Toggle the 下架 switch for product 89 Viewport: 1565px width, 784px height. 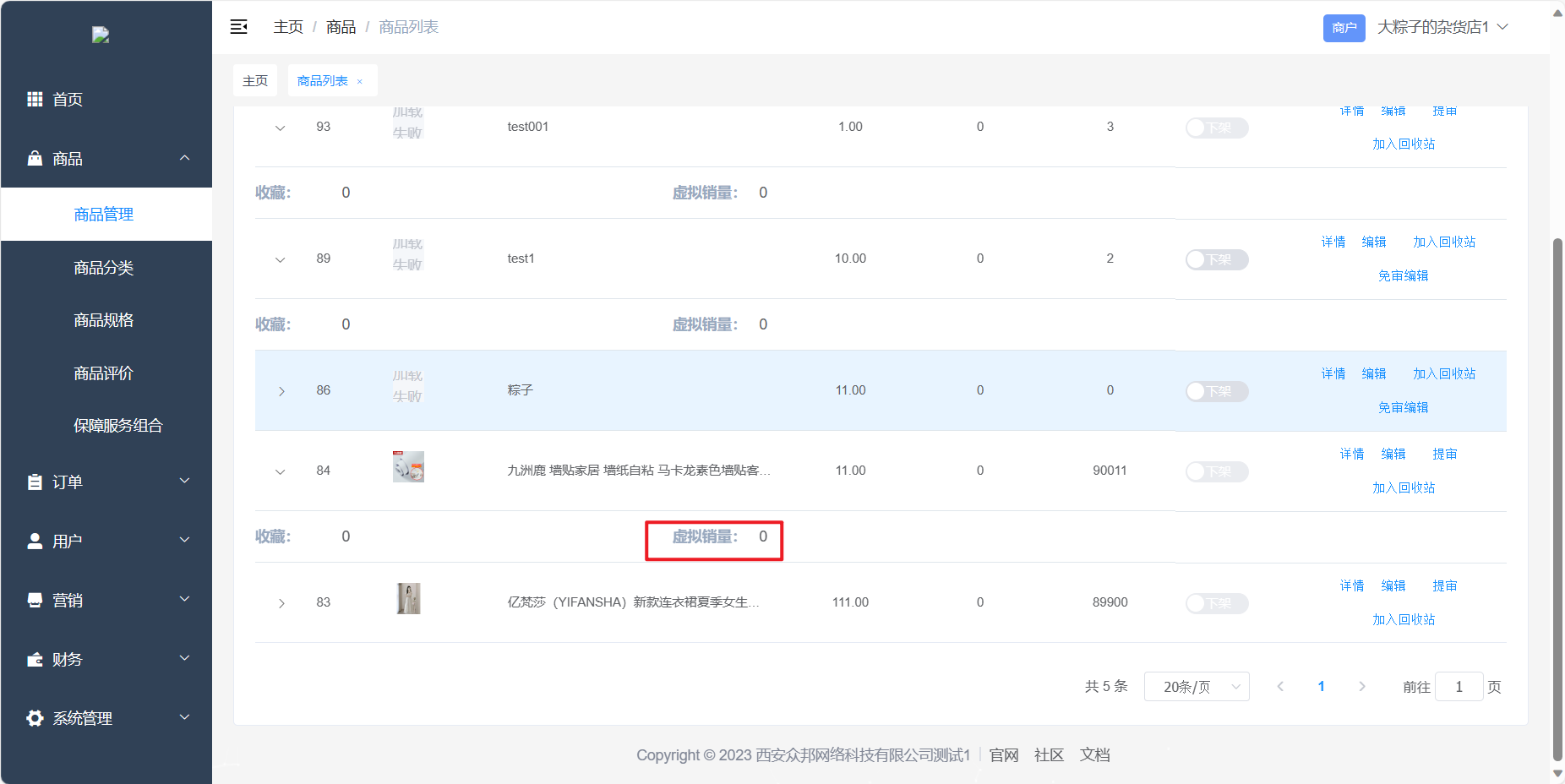tap(1216, 259)
